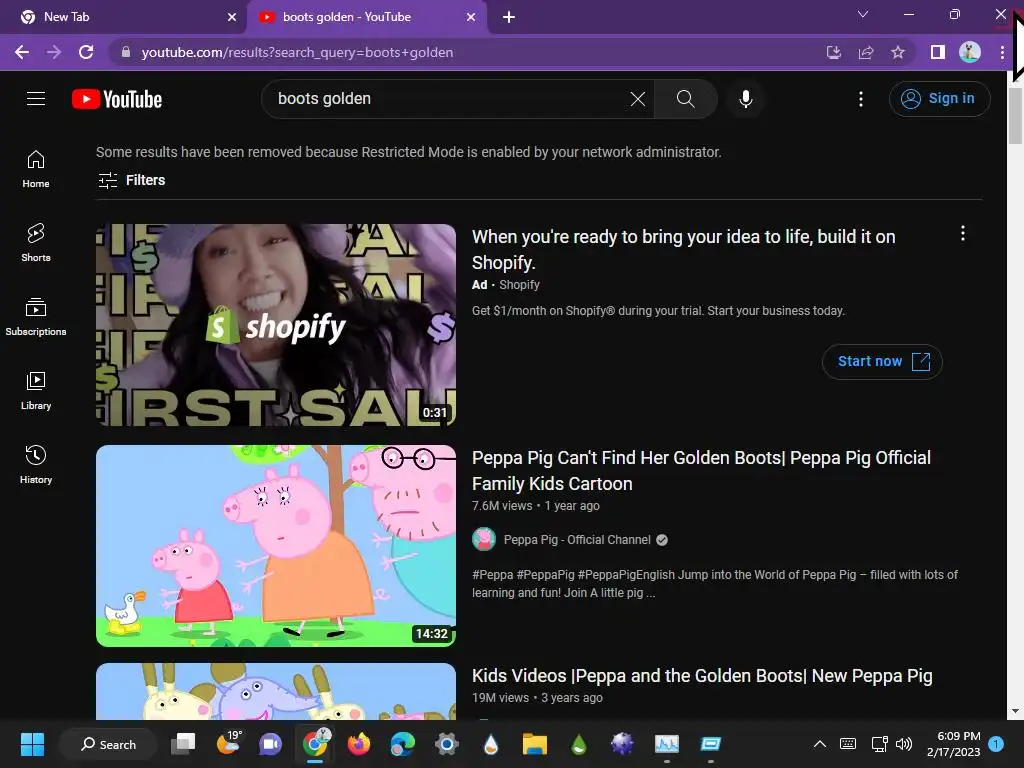The height and width of the screenshot is (768, 1024).
Task: Open the Chrome three-dot menu
Action: [1002, 52]
